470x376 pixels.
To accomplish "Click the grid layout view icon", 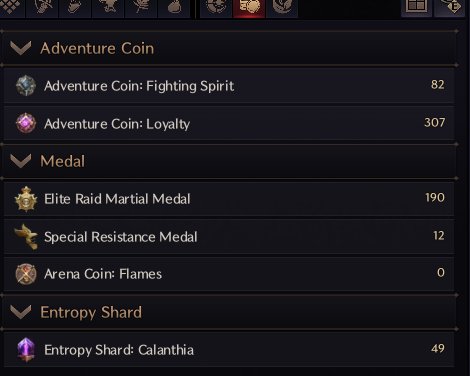I will [416, 7].
